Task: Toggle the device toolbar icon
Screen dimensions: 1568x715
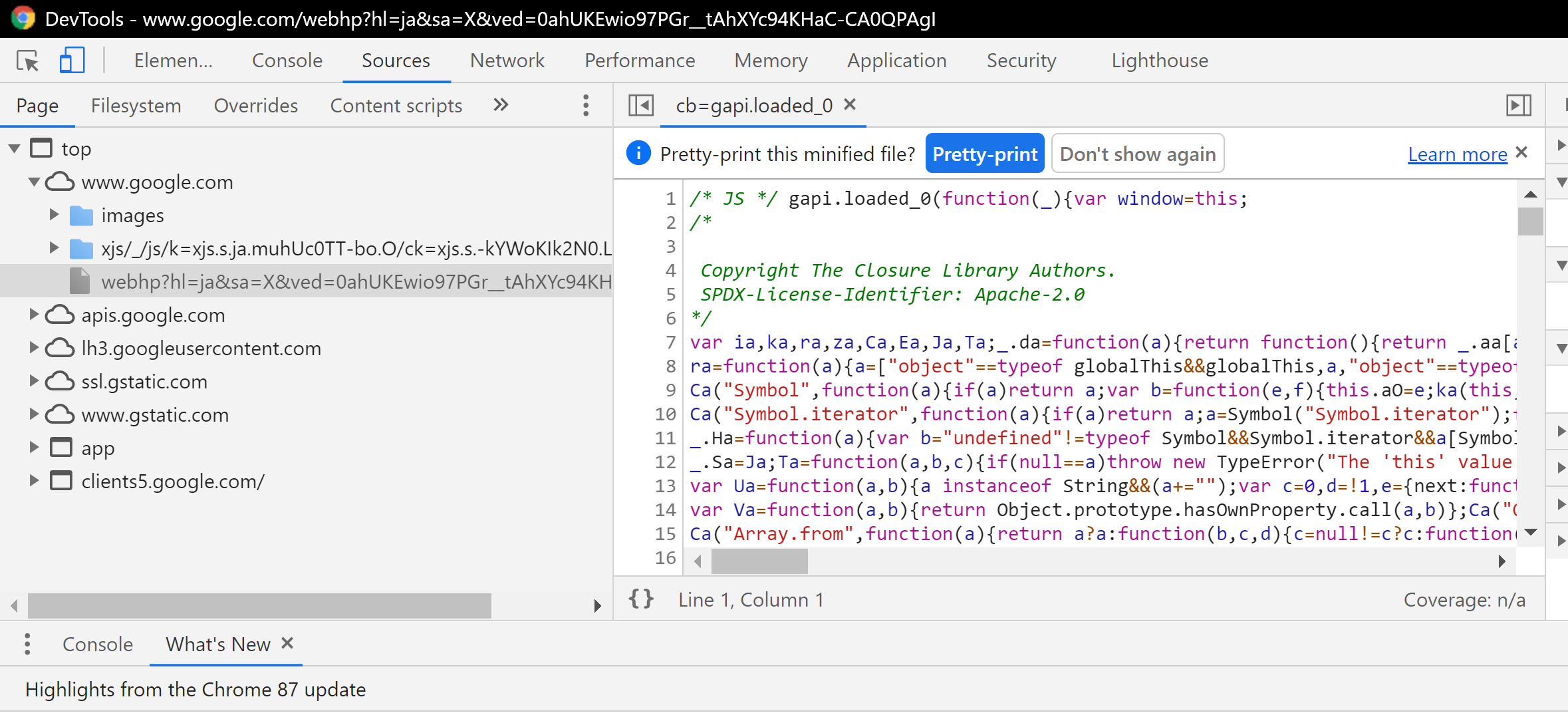Action: point(72,61)
